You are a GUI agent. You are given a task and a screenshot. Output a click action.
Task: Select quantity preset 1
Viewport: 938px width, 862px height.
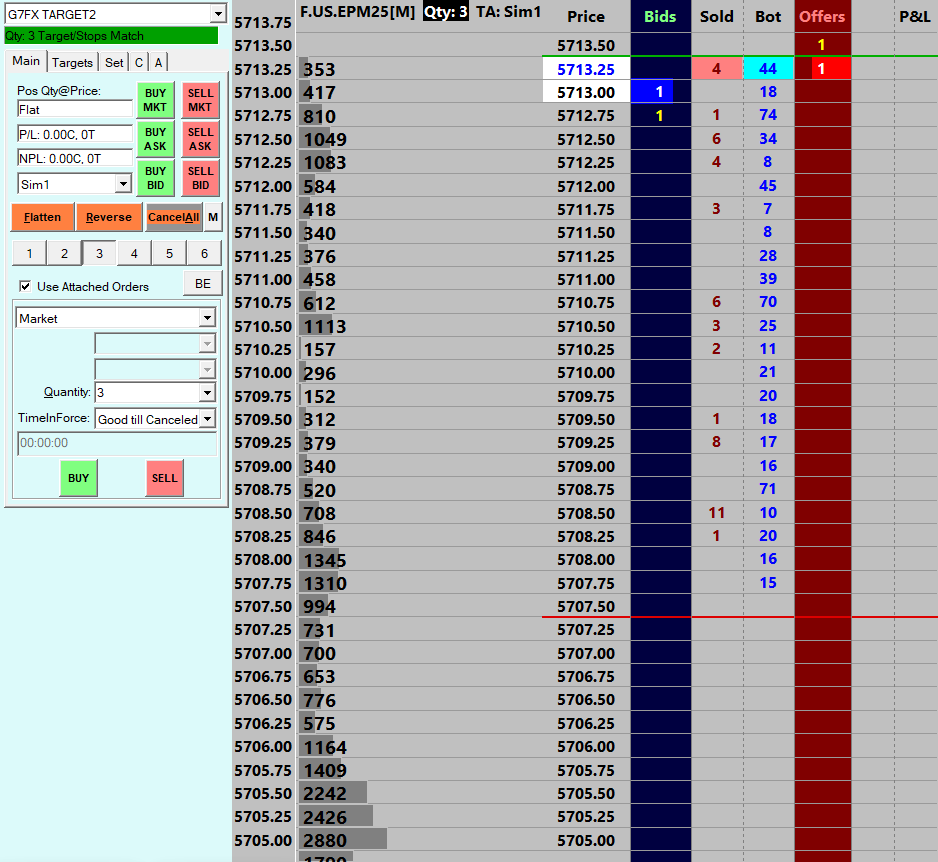pyautogui.click(x=29, y=254)
